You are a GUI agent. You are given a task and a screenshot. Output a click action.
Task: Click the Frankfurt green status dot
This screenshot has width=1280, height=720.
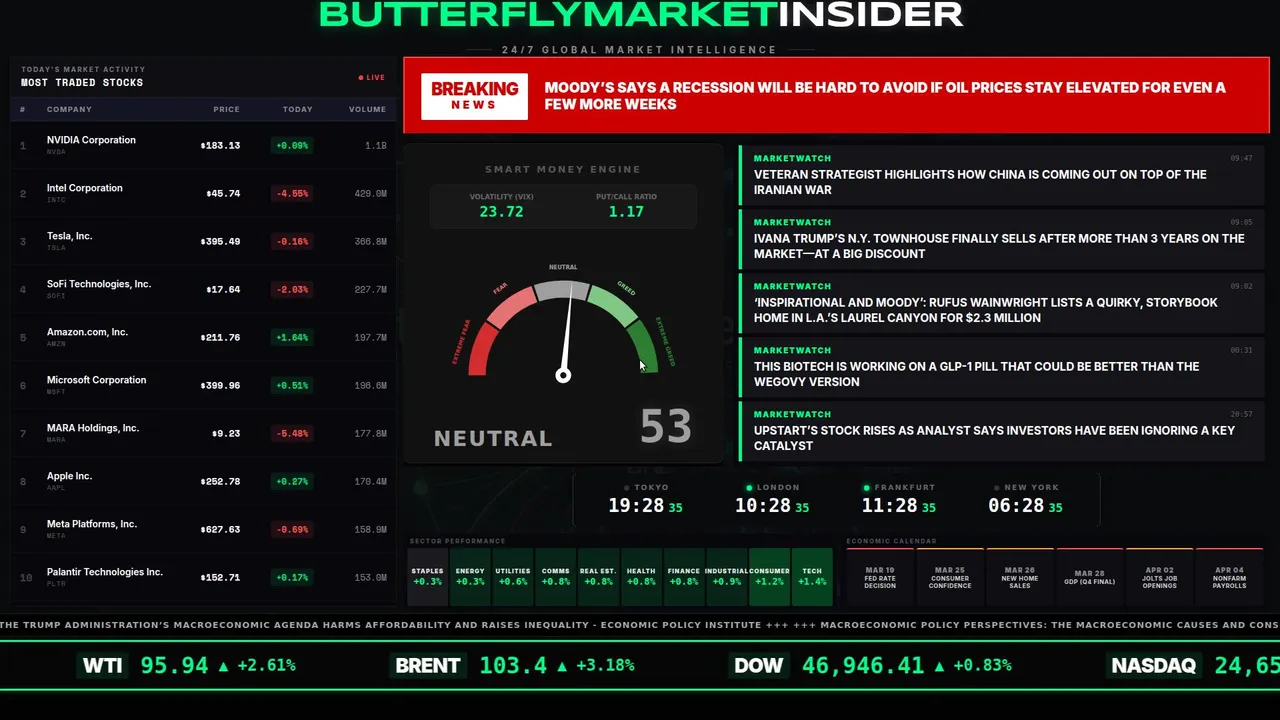(x=867, y=488)
